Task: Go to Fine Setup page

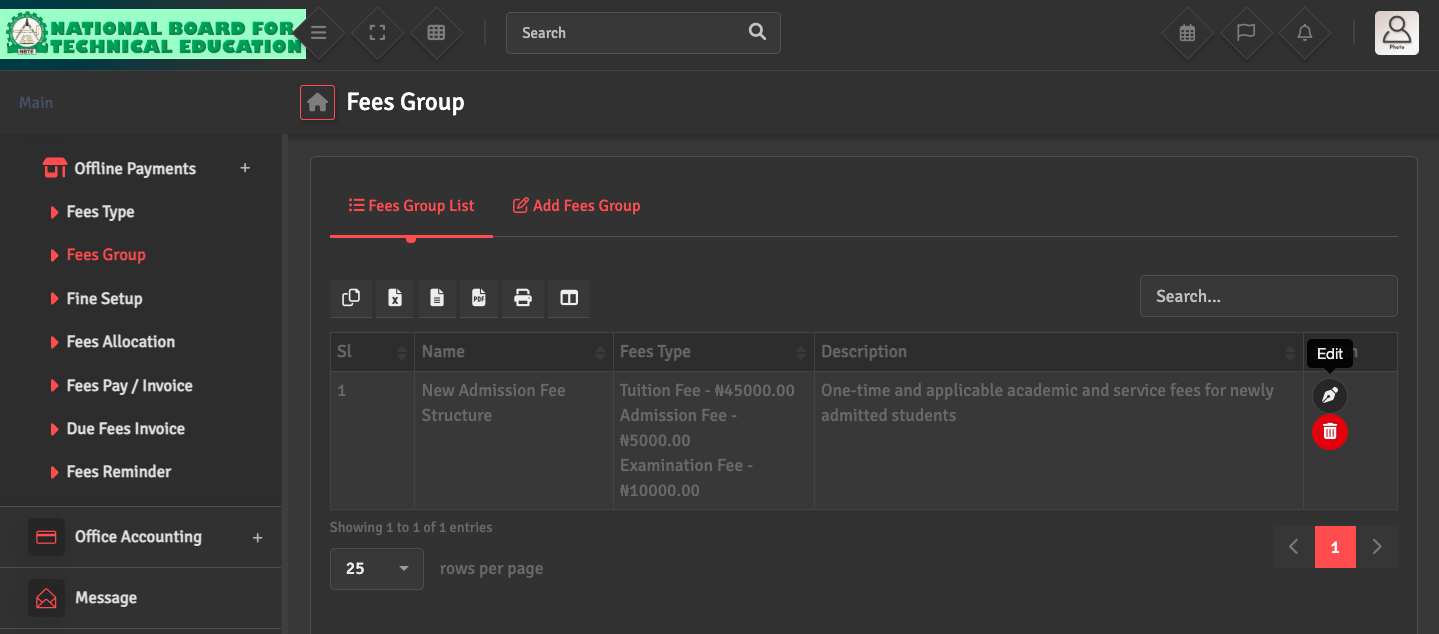Action: (x=104, y=299)
